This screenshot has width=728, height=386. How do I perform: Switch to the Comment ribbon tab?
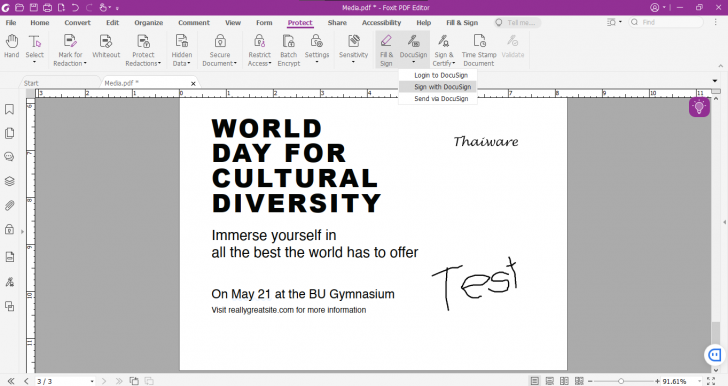click(x=194, y=22)
